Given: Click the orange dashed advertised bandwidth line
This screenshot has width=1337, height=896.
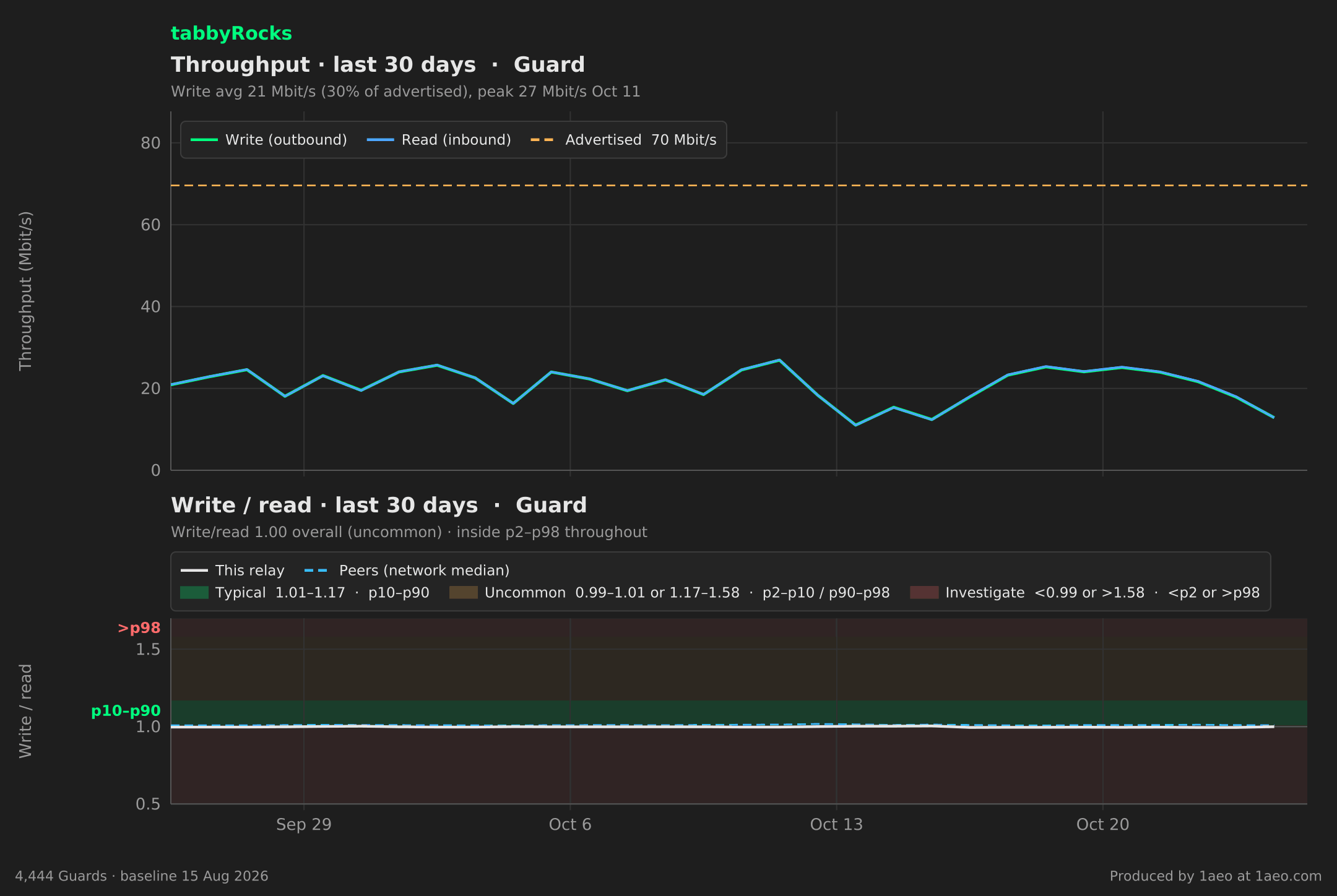Looking at the screenshot, I should click(x=739, y=185).
